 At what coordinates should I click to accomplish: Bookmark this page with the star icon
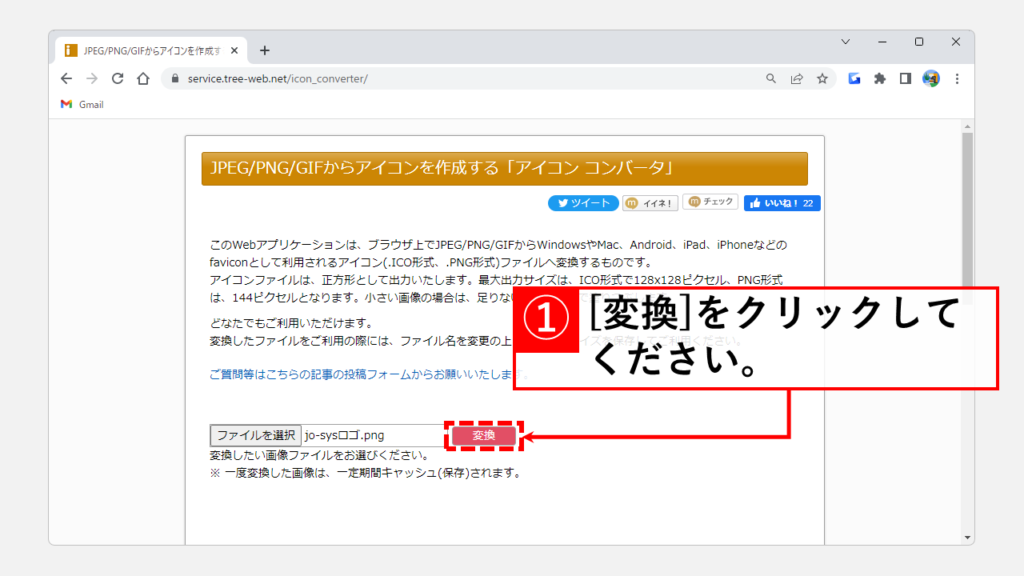[x=822, y=78]
